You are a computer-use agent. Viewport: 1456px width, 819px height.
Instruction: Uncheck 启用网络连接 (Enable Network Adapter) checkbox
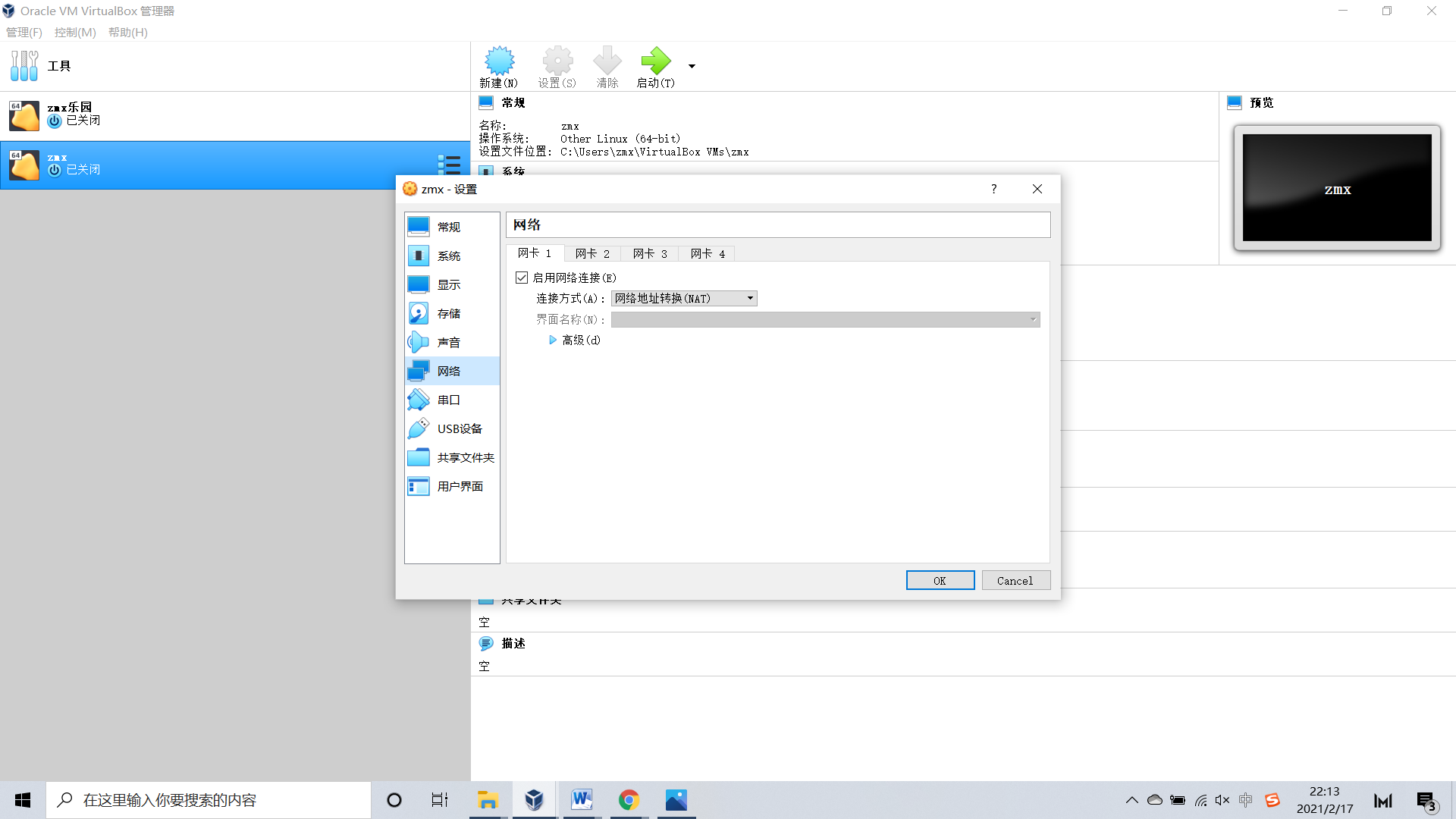(522, 278)
